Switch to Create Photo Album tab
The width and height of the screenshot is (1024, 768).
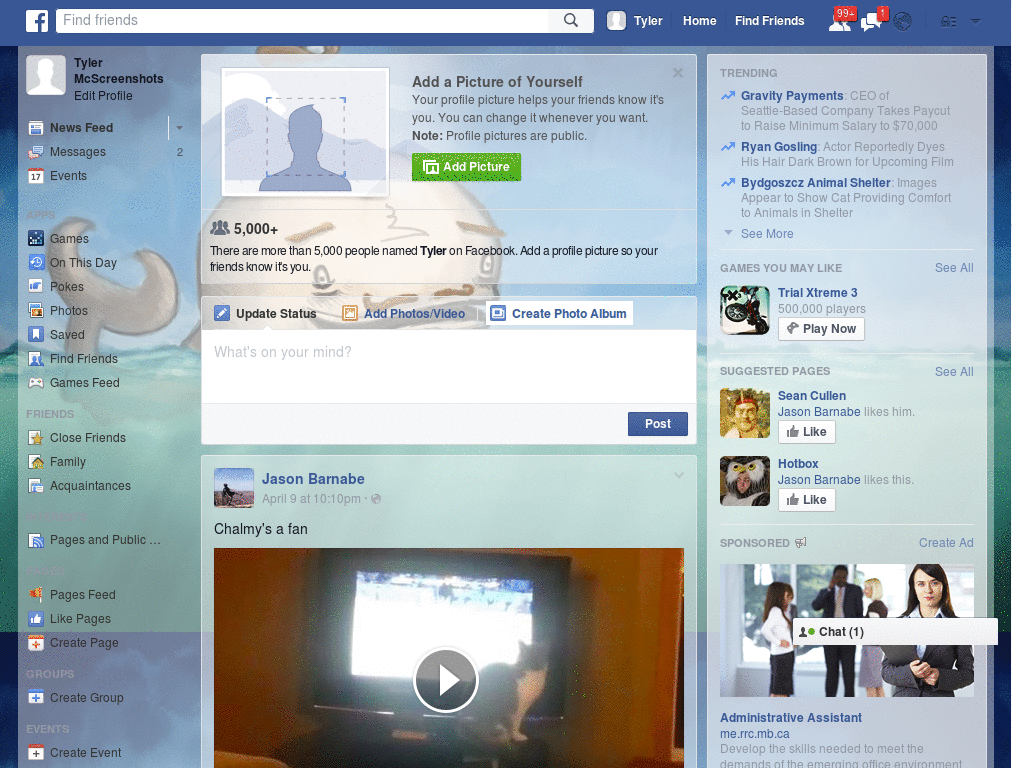coord(559,313)
